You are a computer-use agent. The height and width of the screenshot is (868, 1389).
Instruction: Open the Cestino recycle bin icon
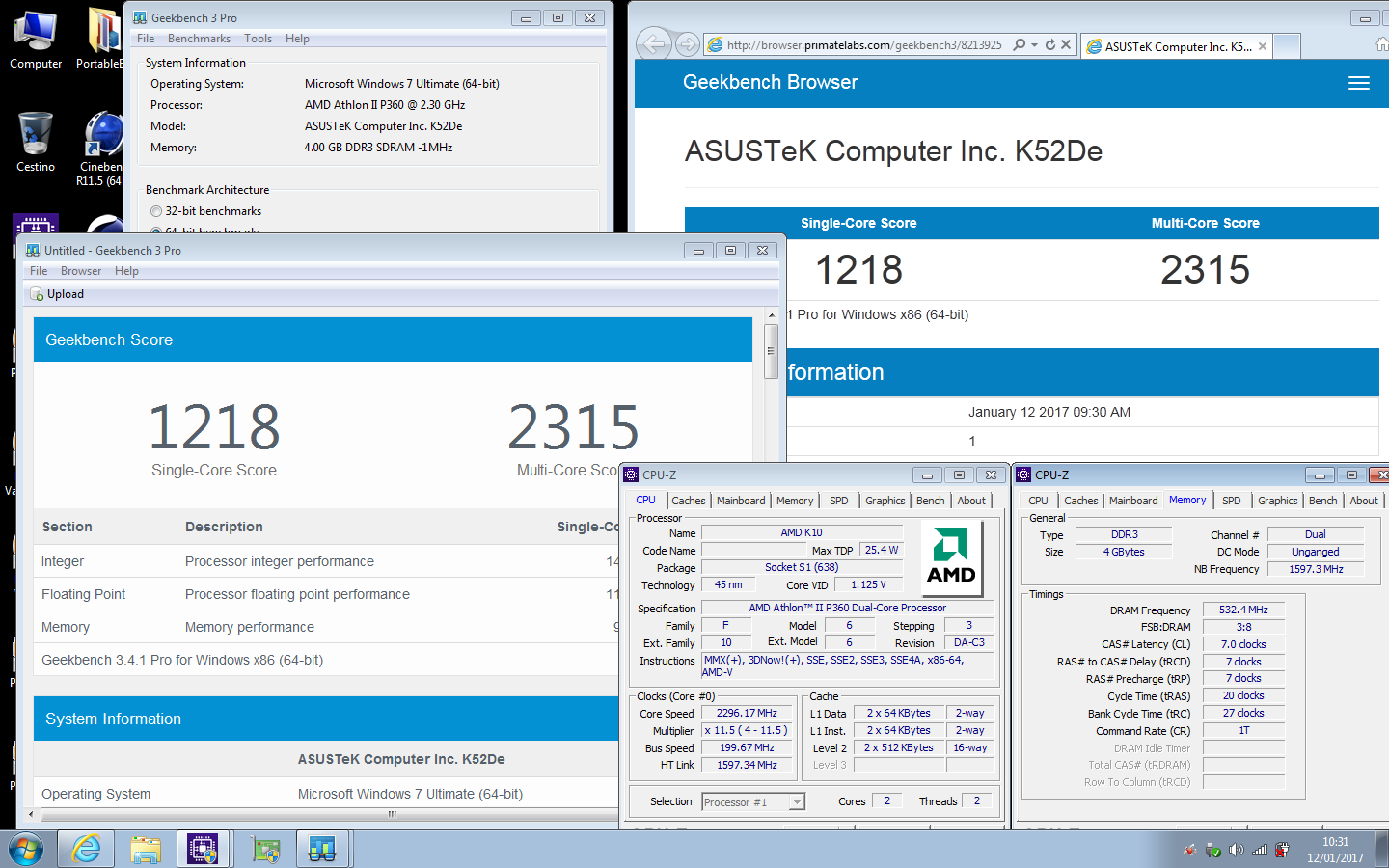point(36,142)
